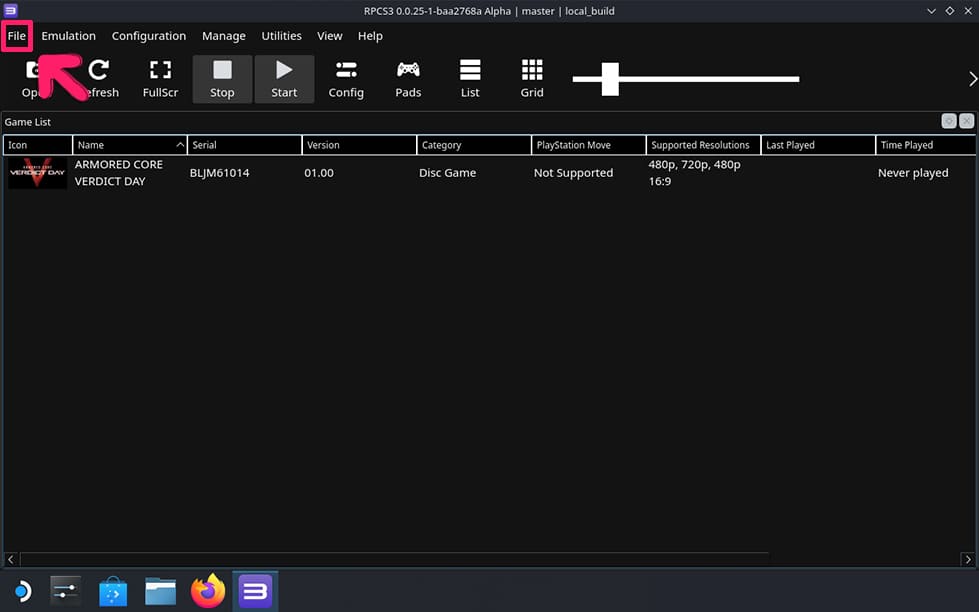Click the Start emulation button

[x=284, y=79]
